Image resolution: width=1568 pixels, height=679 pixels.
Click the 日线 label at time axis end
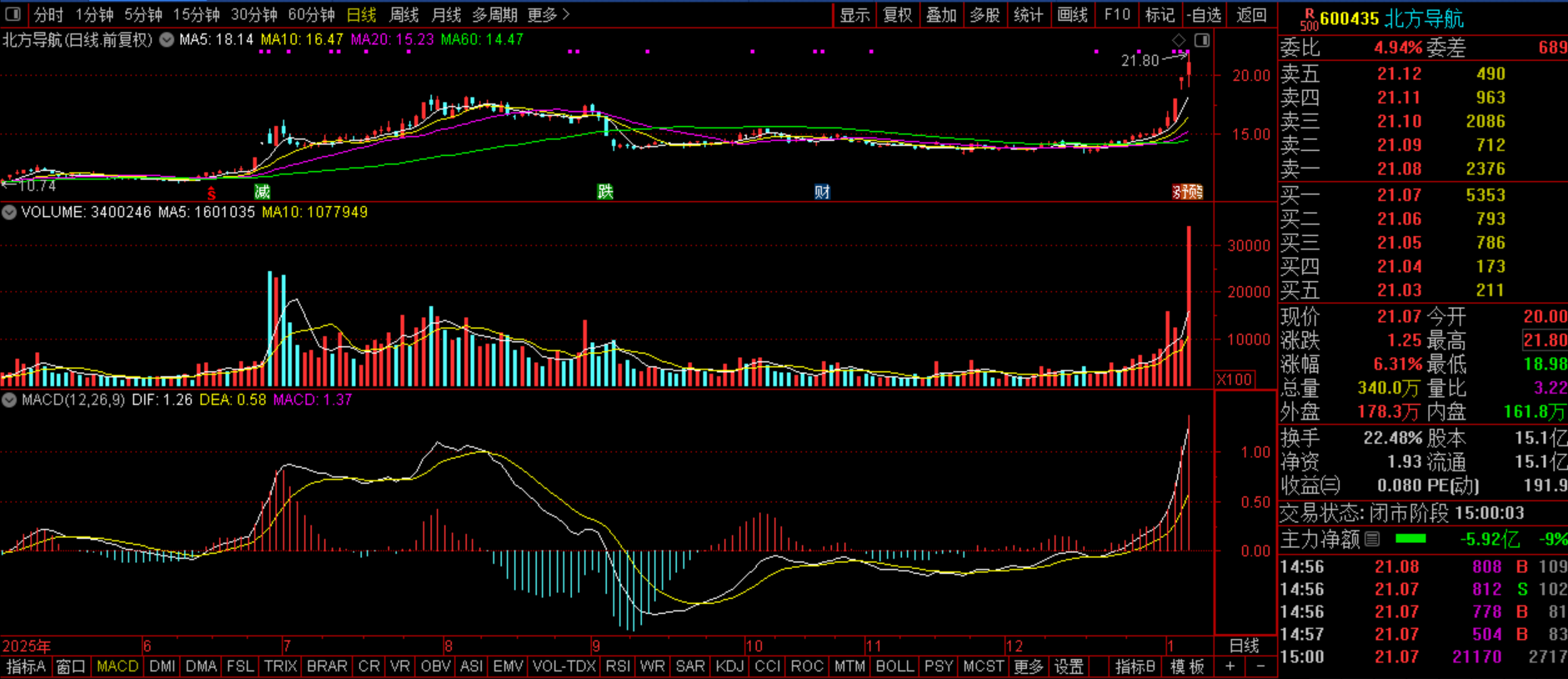1244,646
